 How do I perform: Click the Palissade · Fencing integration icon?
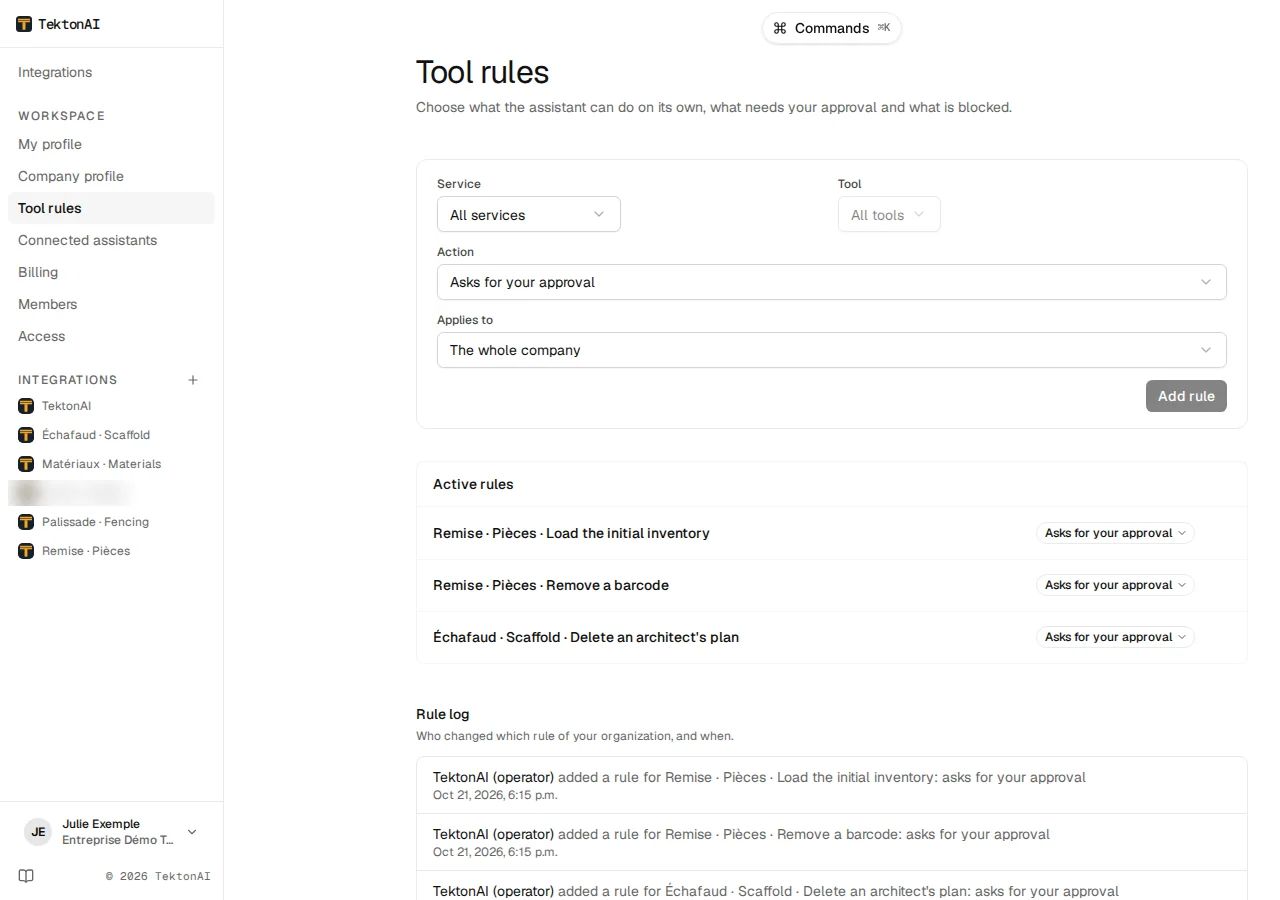[x=26, y=522]
